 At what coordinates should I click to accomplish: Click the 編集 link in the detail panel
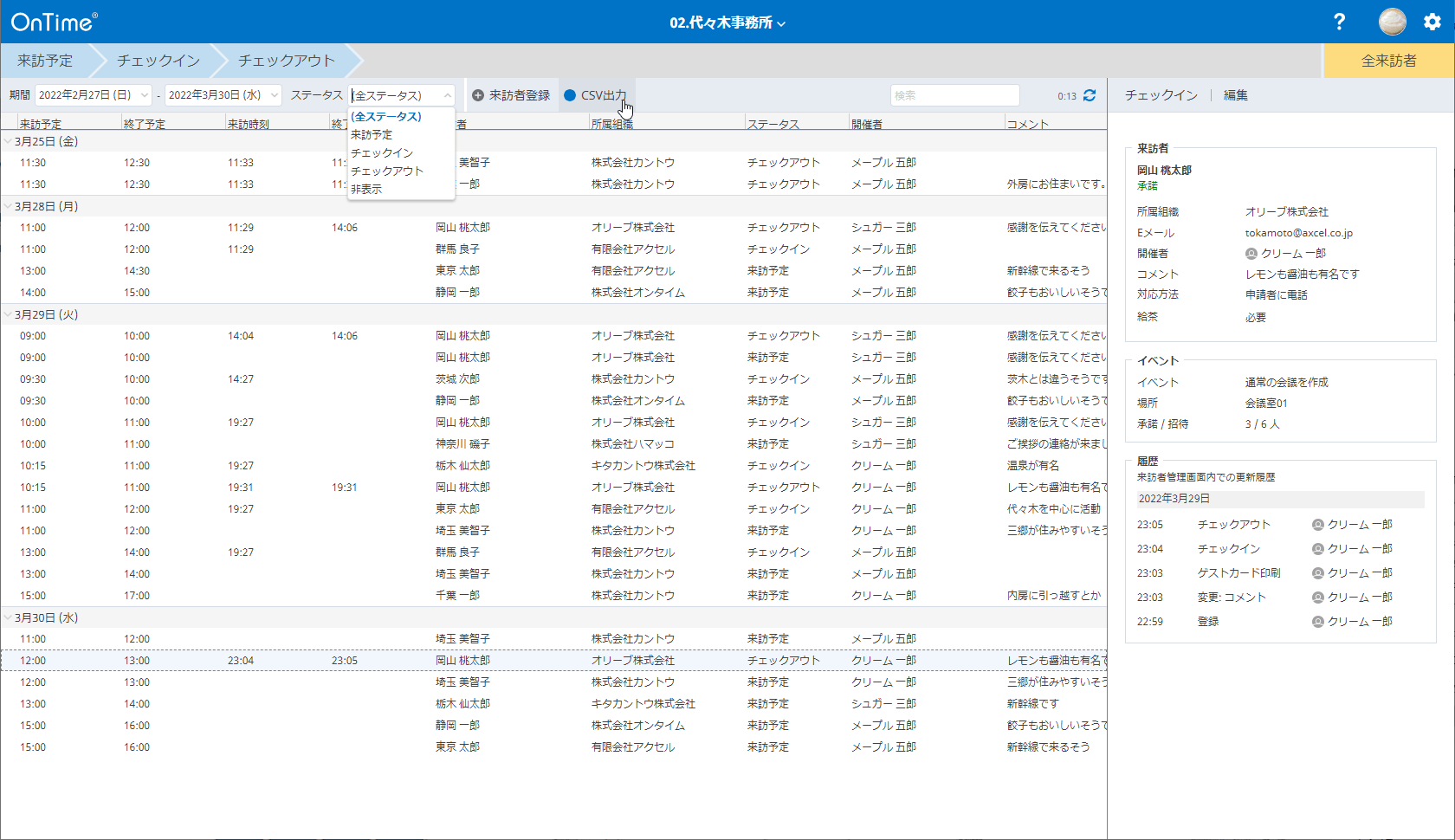[x=1234, y=95]
